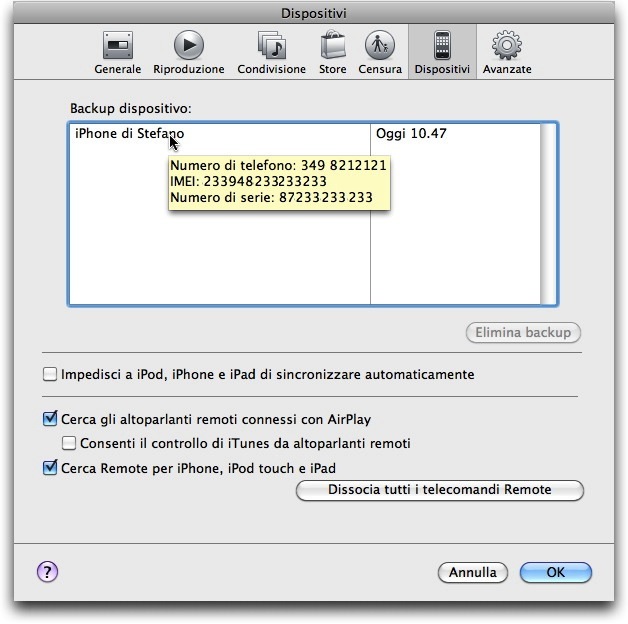Viewport: 628px width, 624px height.
Task: Click the Elimina backup button
Action: [523, 332]
